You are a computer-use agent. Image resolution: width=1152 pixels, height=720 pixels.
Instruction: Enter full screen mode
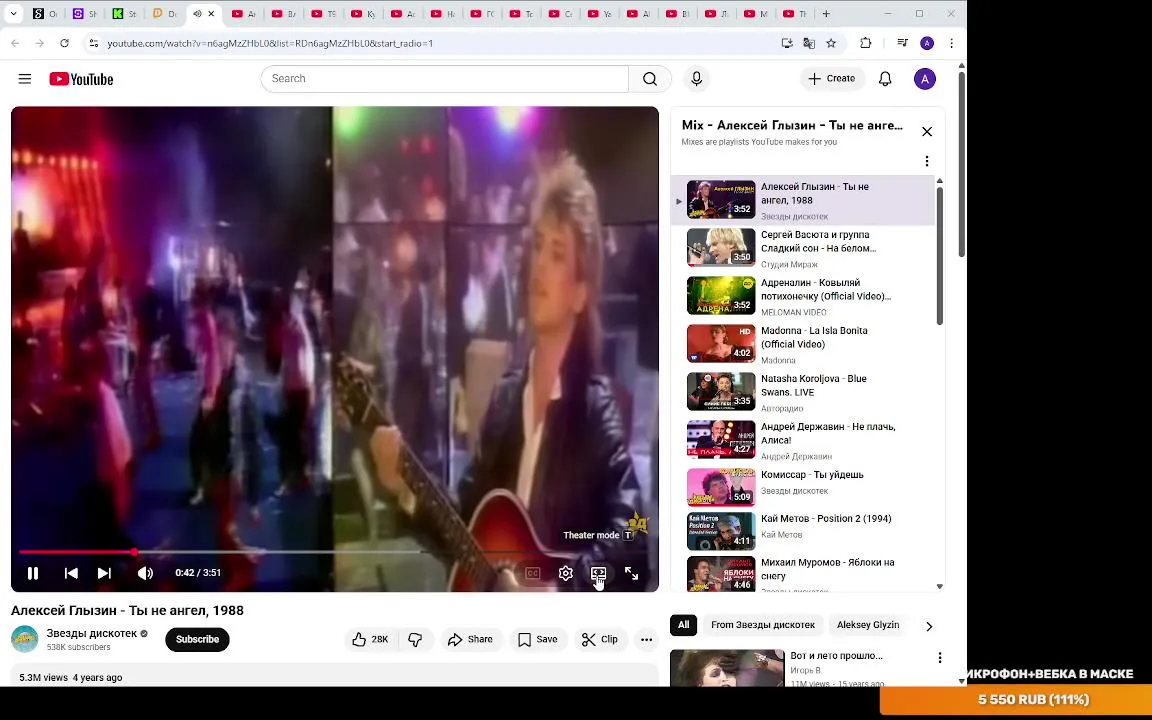(x=631, y=573)
